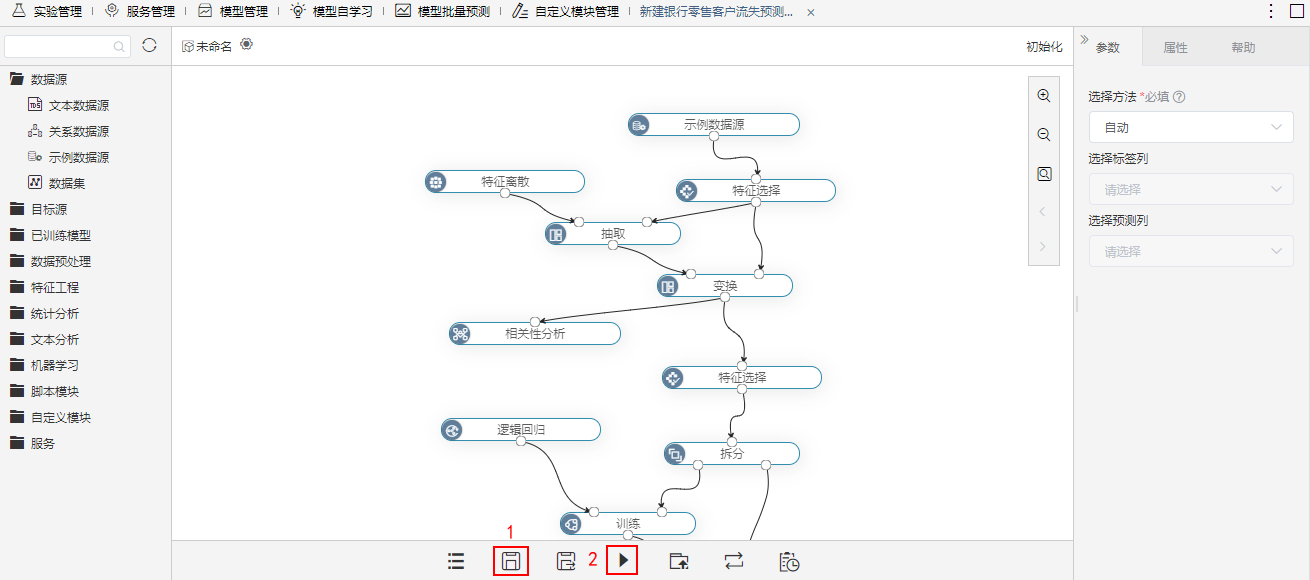Select the 特征离散 node on the canvas
The width and height of the screenshot is (1310, 580).
pos(504,181)
